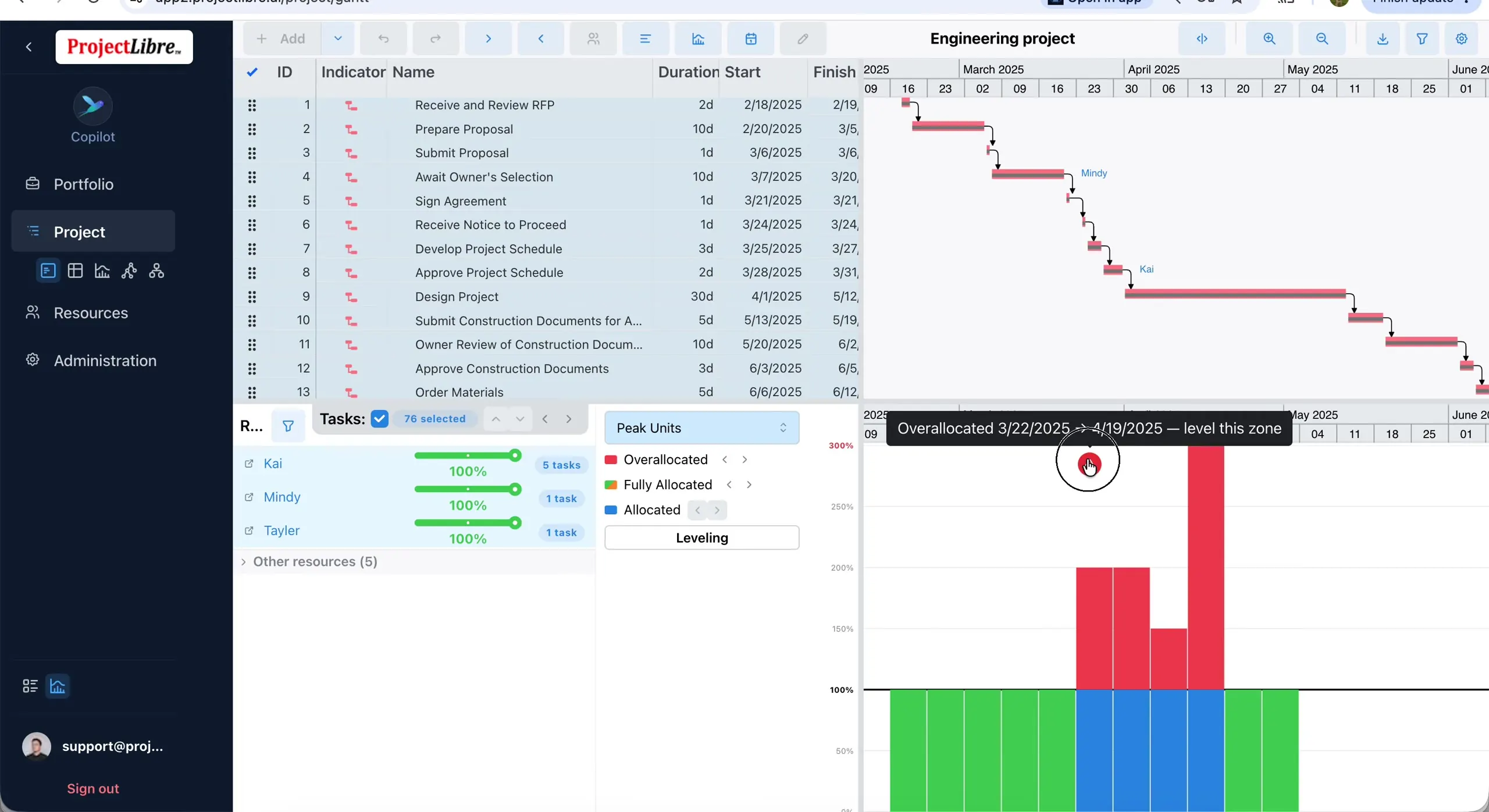Open the Administration menu item
The height and width of the screenshot is (812, 1489).
coord(93,360)
